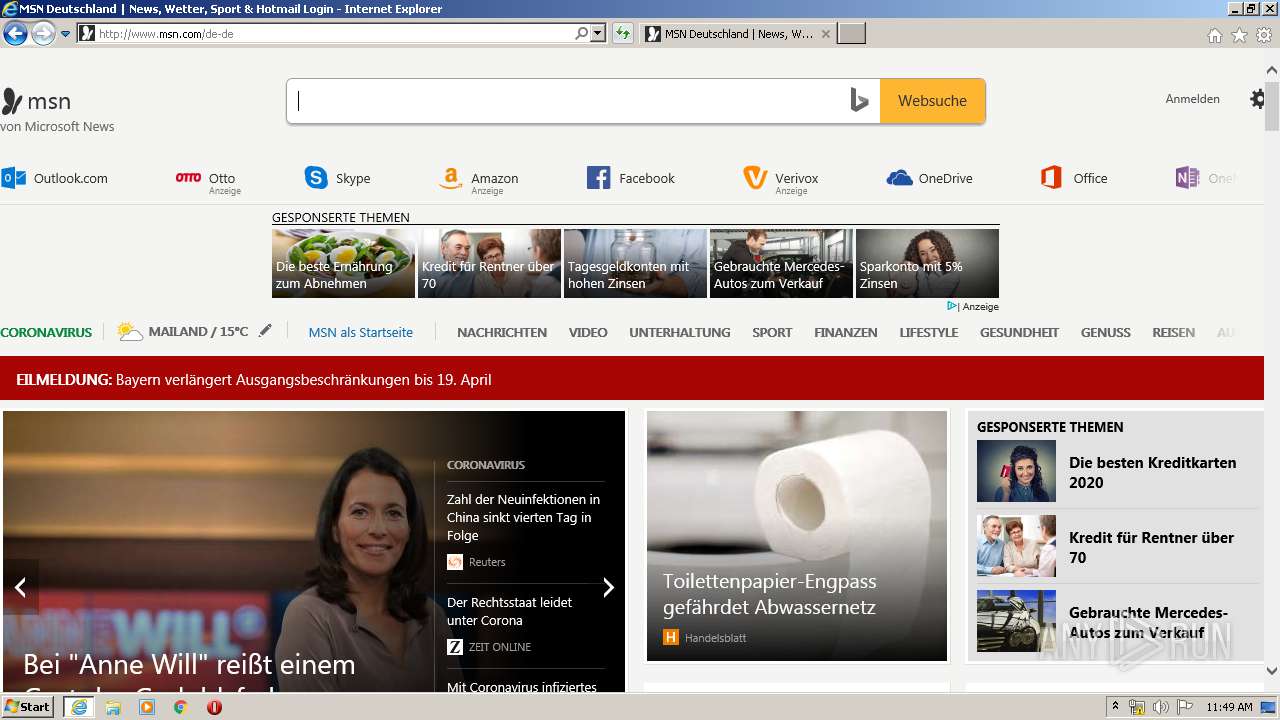The image size is (1280, 720).
Task: Close the MSN Deutschland tab
Action: coord(825,34)
